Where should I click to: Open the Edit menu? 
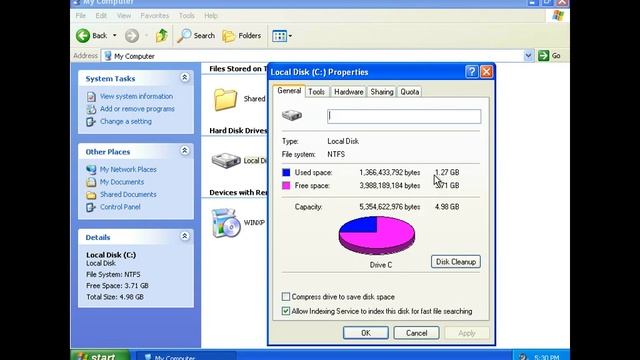101,16
